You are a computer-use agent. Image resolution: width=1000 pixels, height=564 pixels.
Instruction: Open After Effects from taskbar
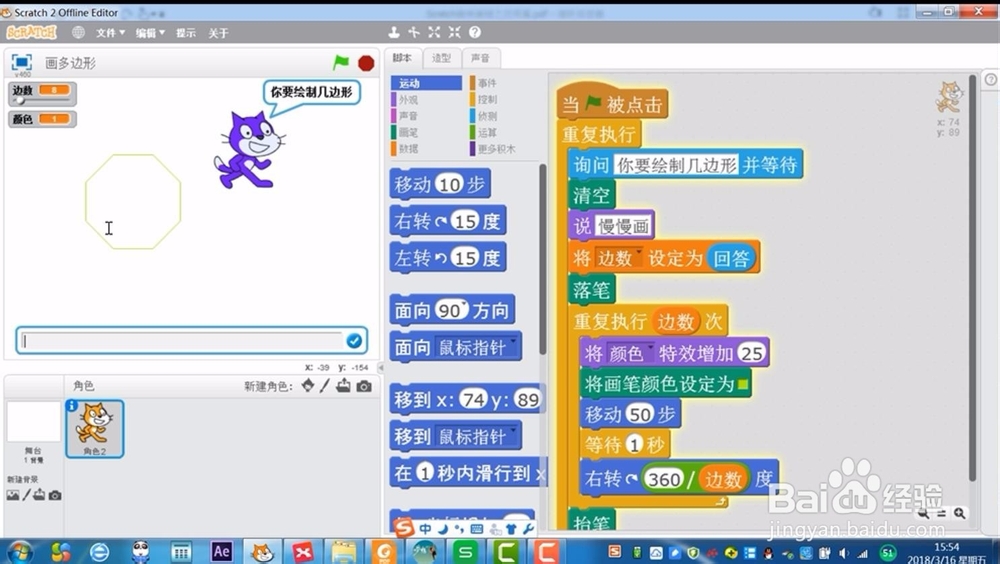221,551
